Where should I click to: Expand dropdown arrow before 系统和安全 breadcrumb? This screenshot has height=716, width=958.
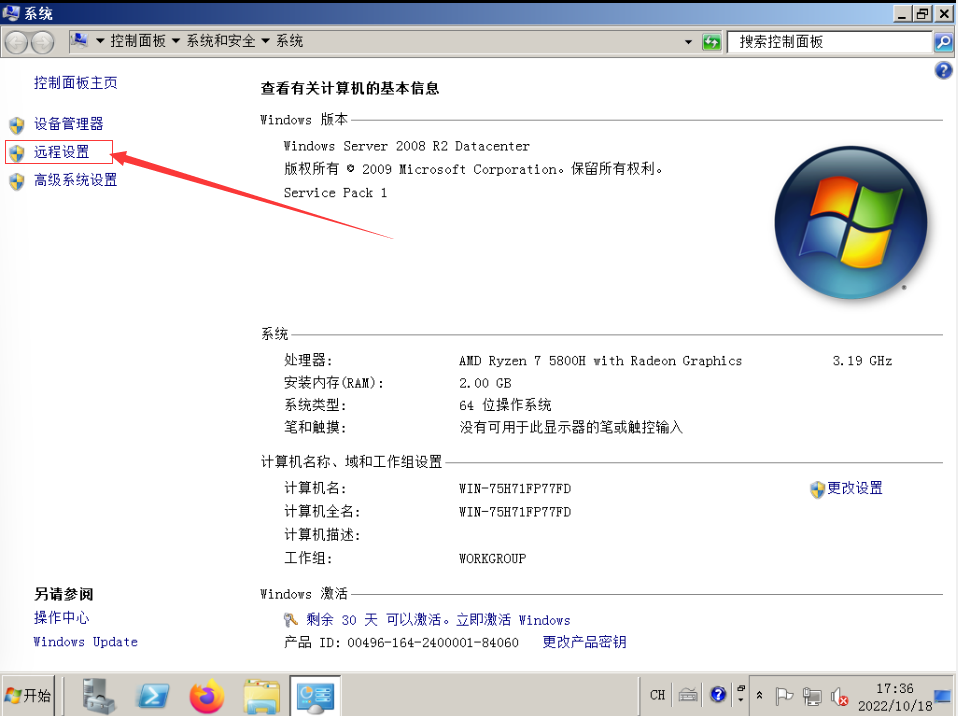click(176, 41)
